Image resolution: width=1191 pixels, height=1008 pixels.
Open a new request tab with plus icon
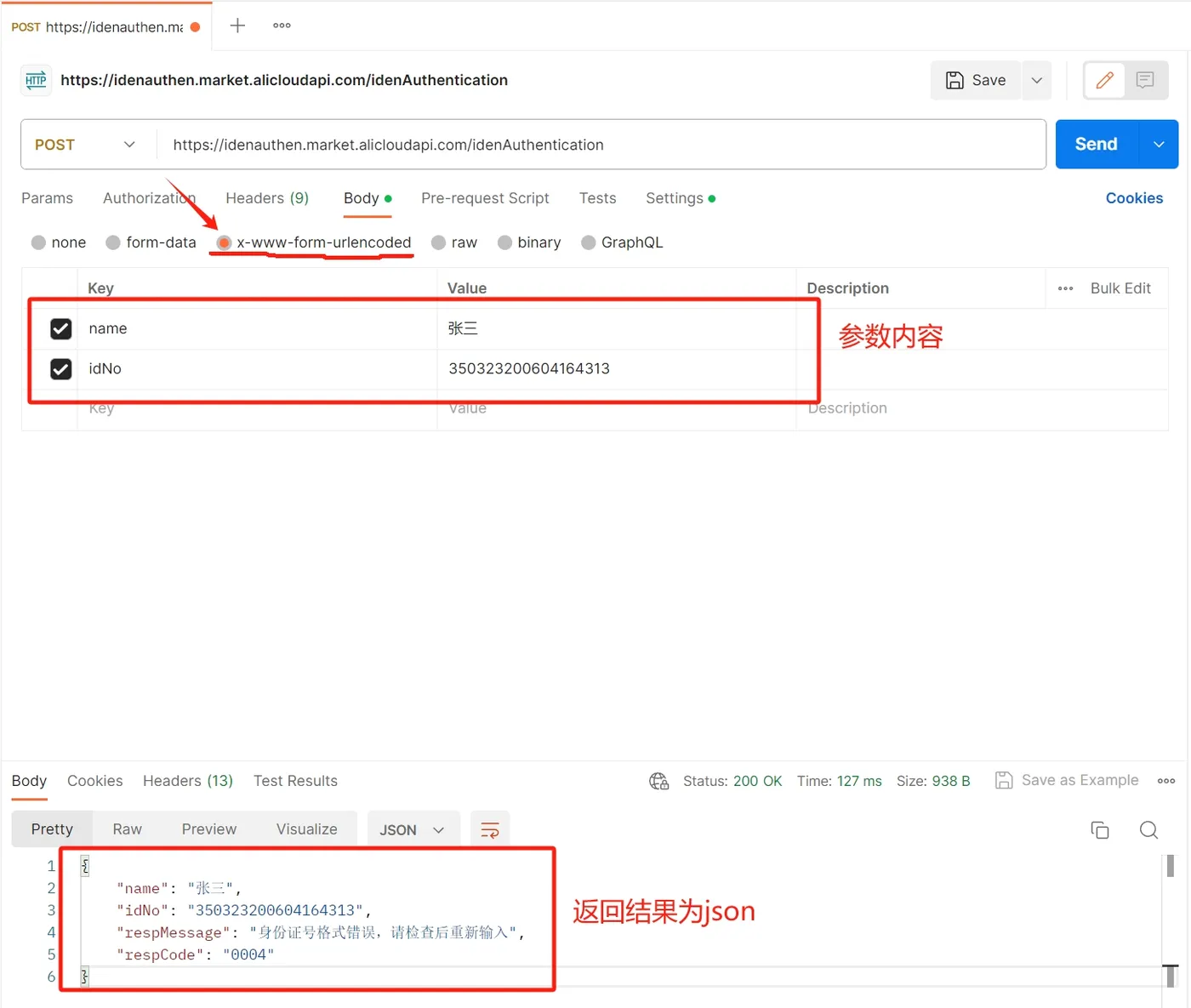[x=236, y=25]
